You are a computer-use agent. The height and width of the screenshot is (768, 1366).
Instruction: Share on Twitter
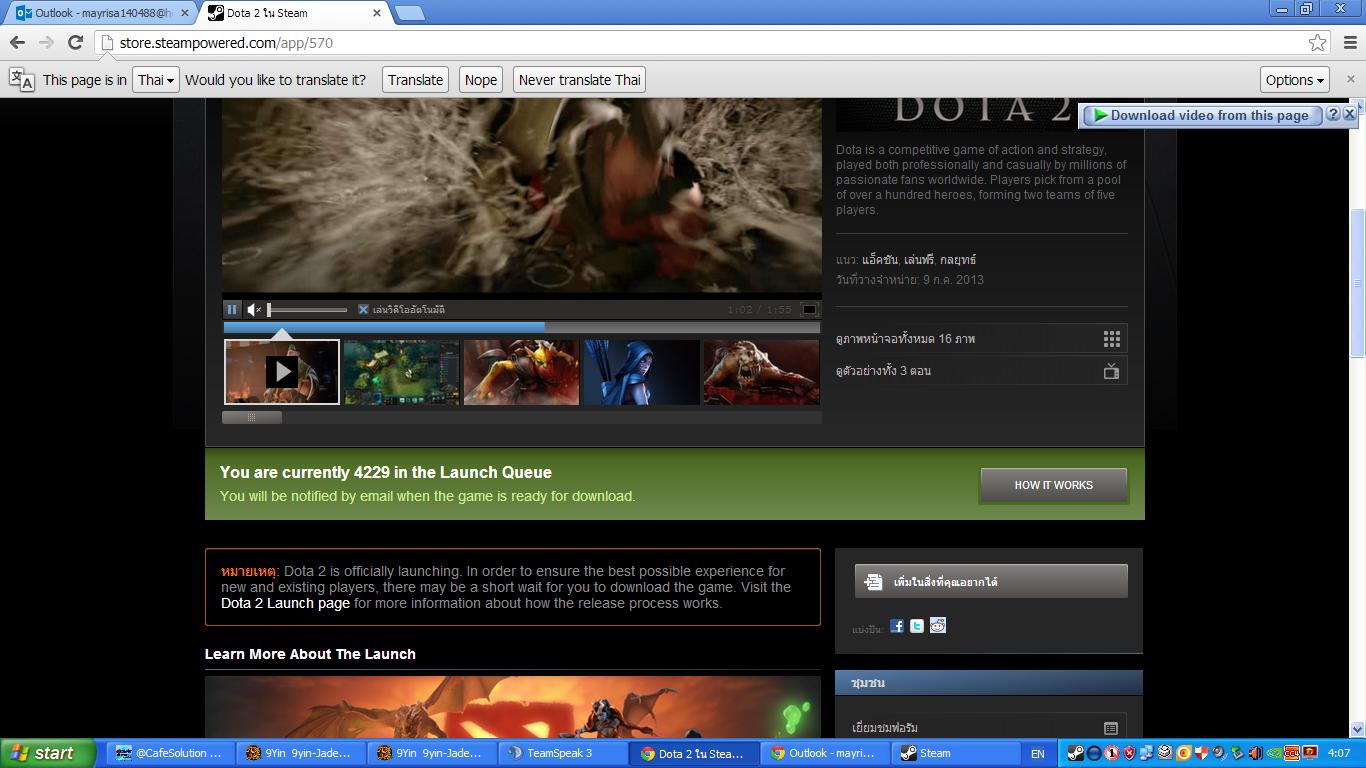[x=917, y=626]
